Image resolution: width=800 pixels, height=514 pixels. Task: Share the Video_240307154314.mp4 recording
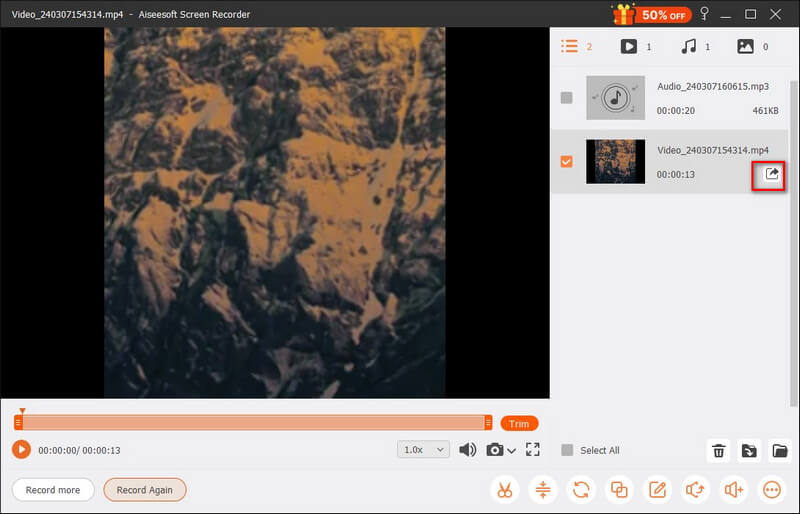pos(771,174)
